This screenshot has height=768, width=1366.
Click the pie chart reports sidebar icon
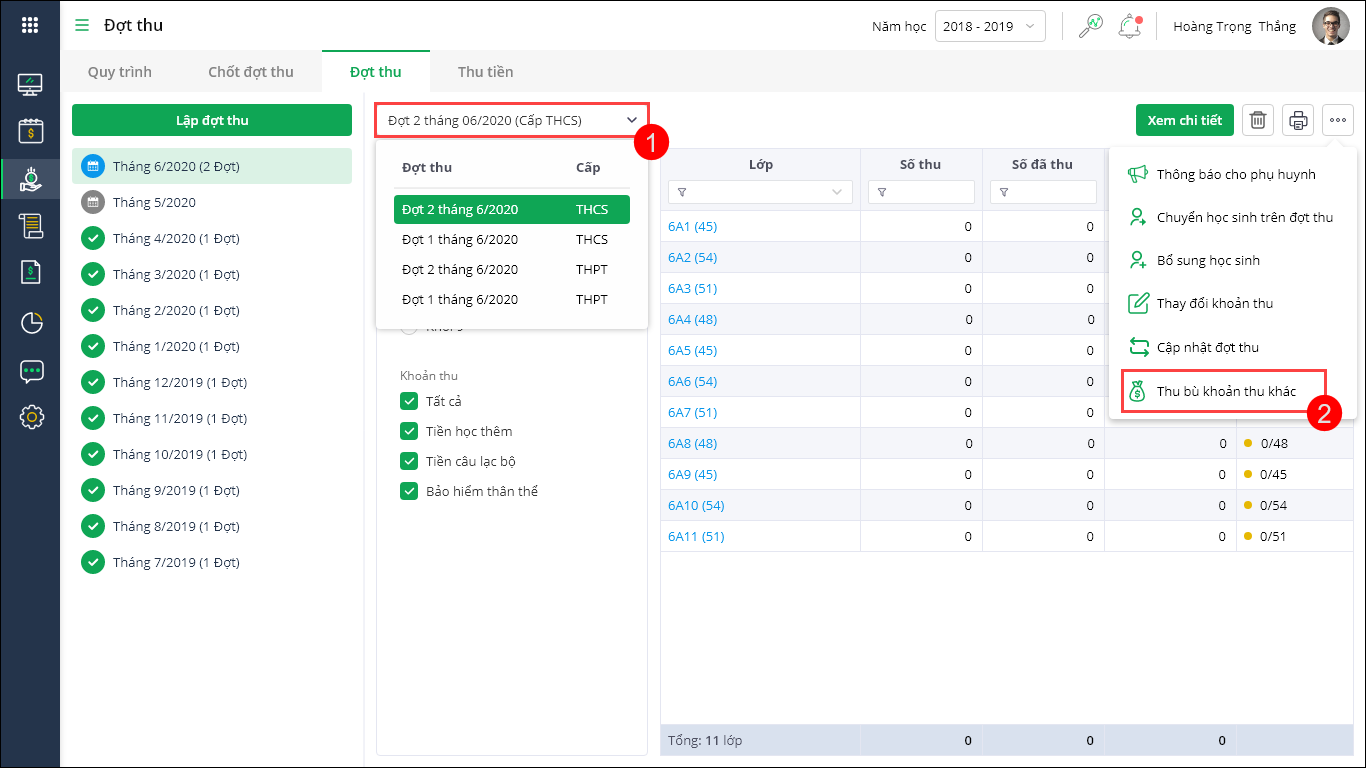[31, 322]
